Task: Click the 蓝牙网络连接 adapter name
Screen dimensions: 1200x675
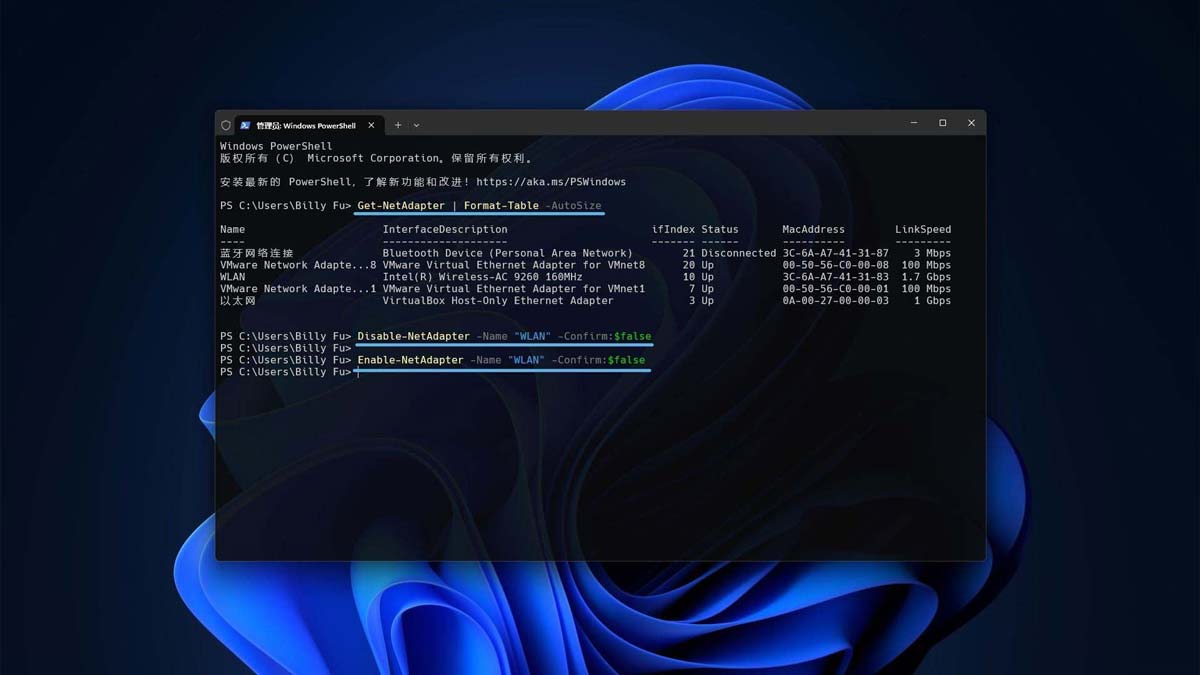Action: coord(257,253)
